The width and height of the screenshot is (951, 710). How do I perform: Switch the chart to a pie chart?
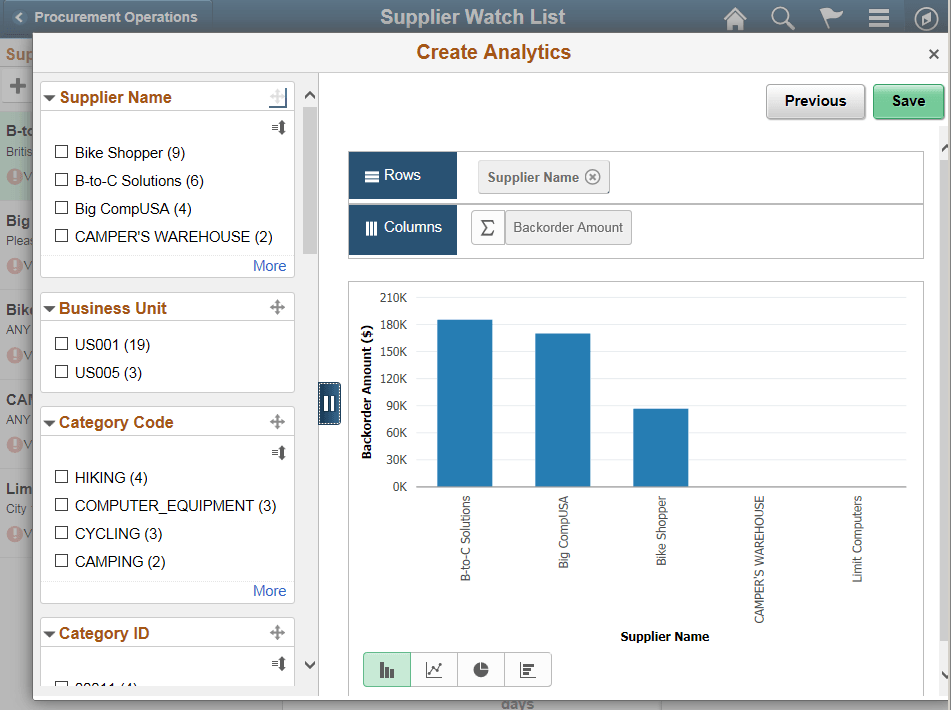point(481,669)
